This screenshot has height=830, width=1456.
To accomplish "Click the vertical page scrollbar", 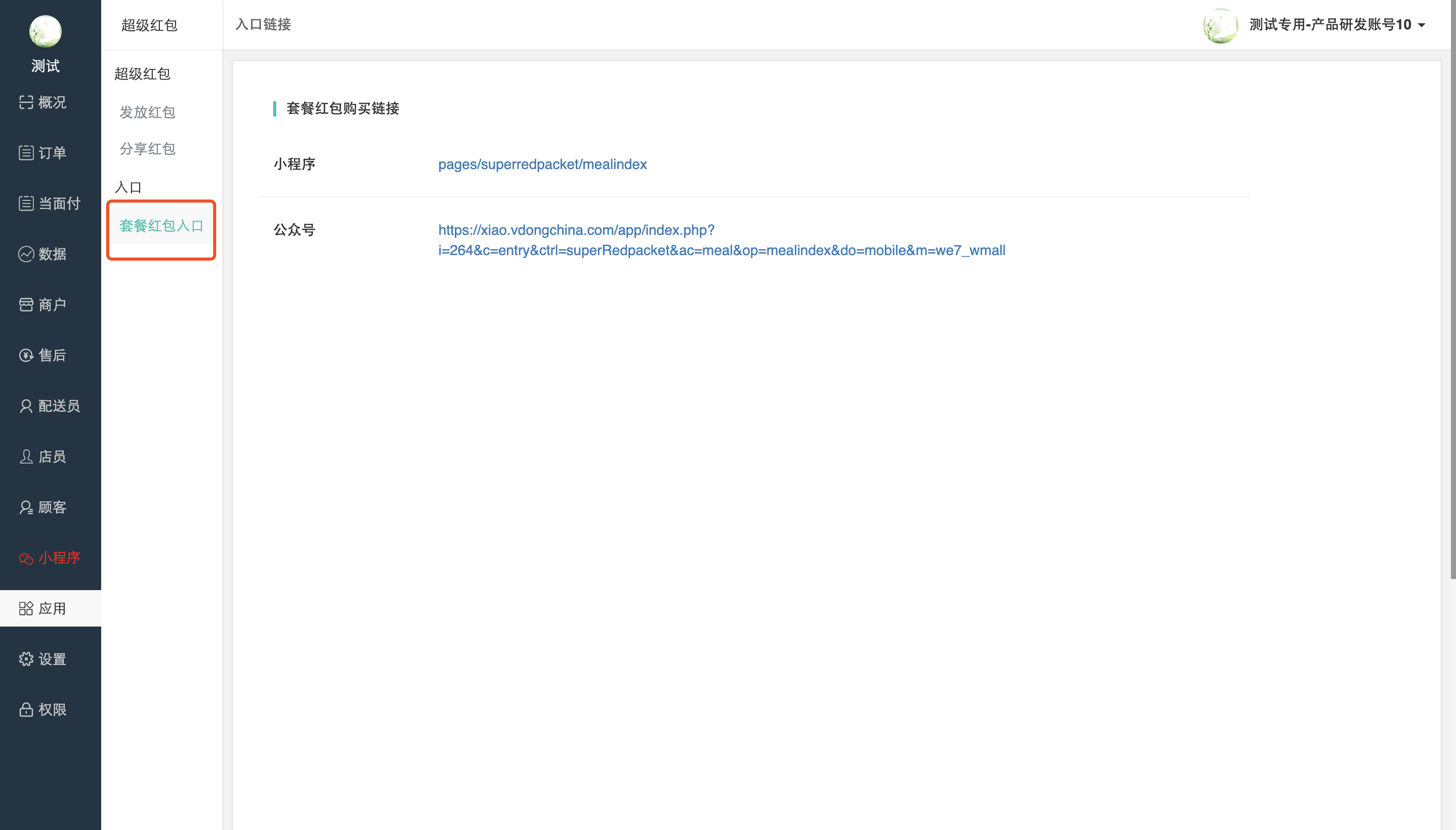I will pos(1452,289).
